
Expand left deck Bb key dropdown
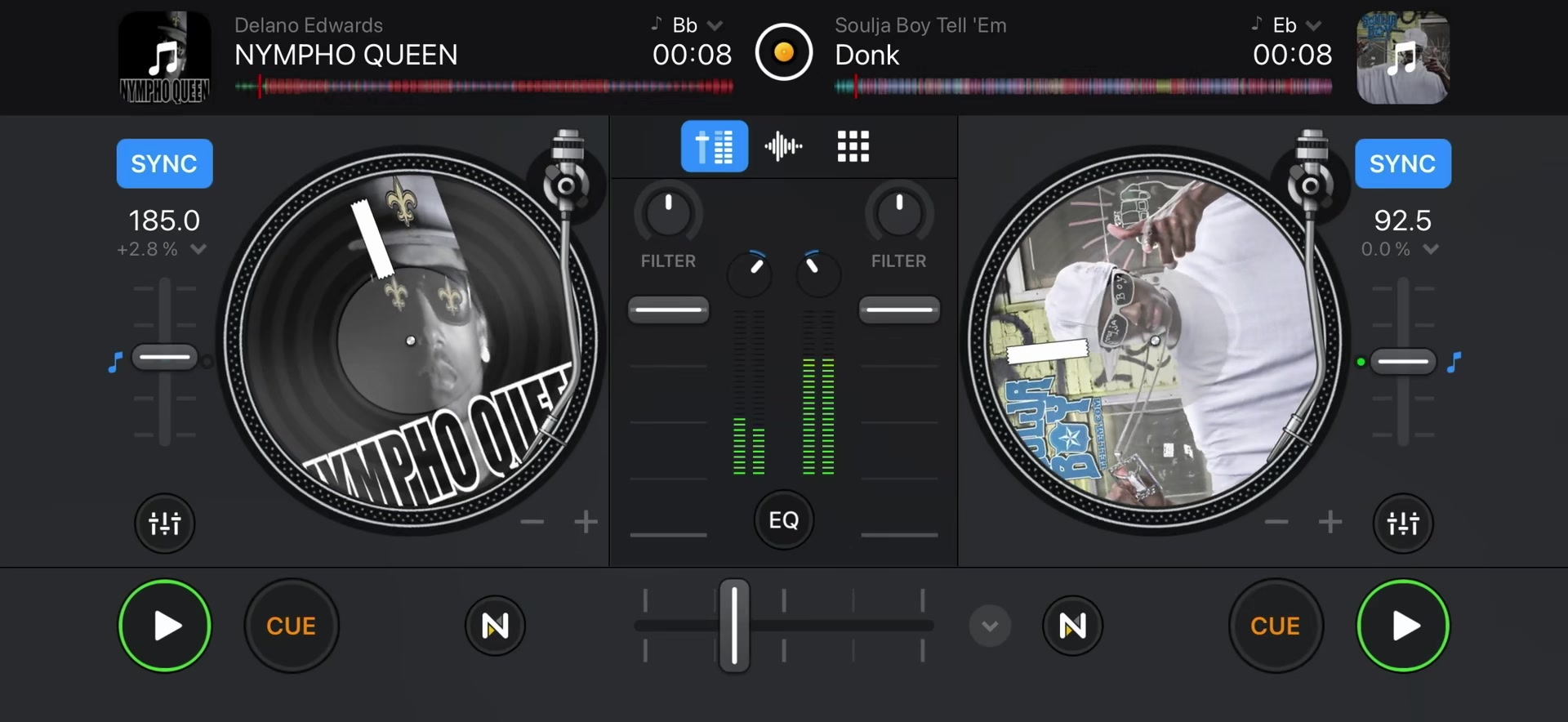715,26
